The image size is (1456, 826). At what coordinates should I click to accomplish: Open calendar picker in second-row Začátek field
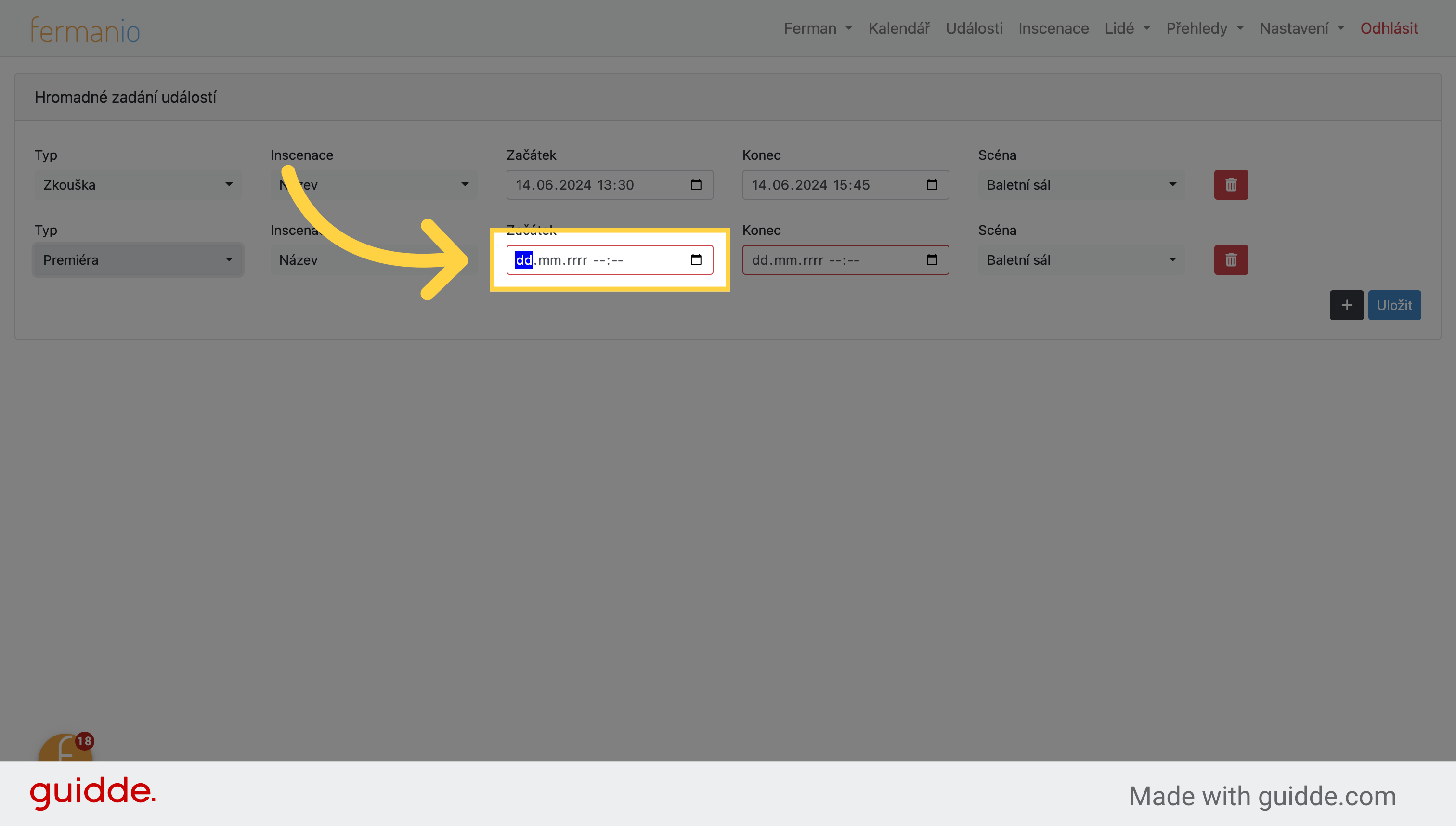point(696,259)
